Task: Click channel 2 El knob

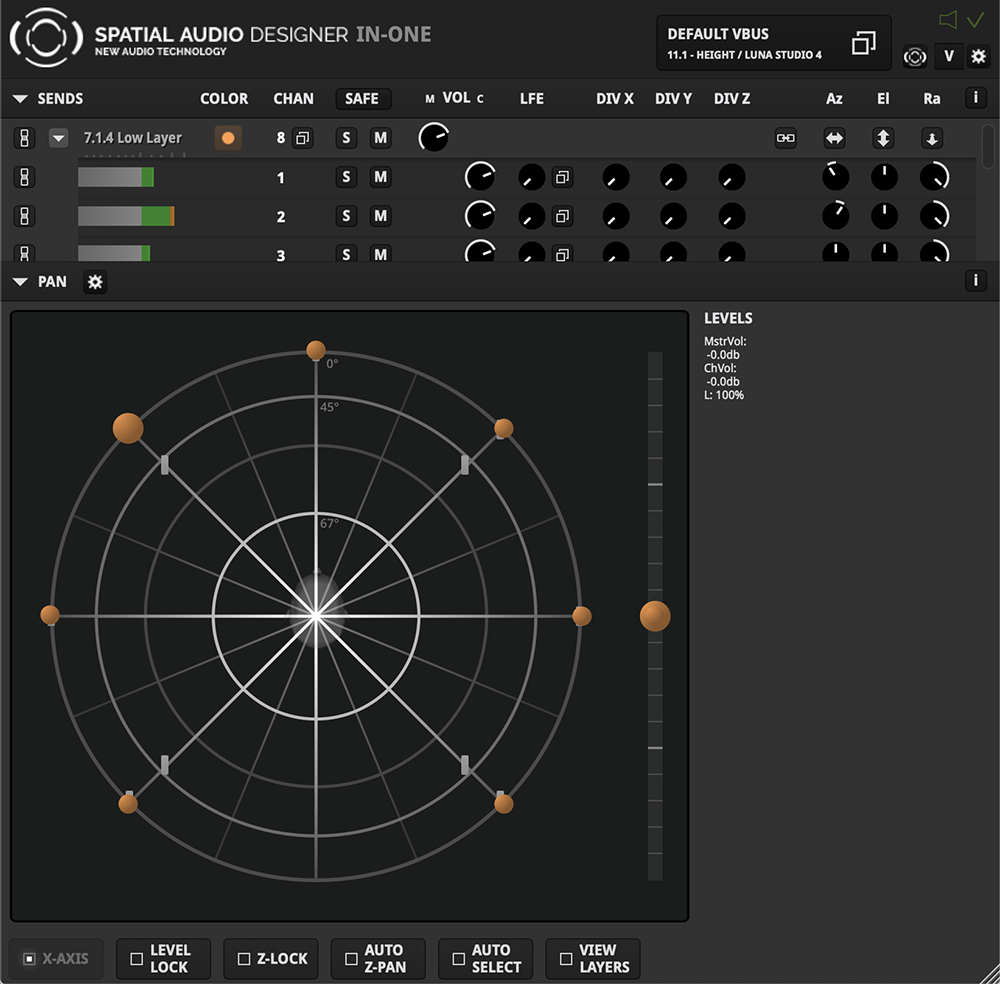Action: pos(884,216)
